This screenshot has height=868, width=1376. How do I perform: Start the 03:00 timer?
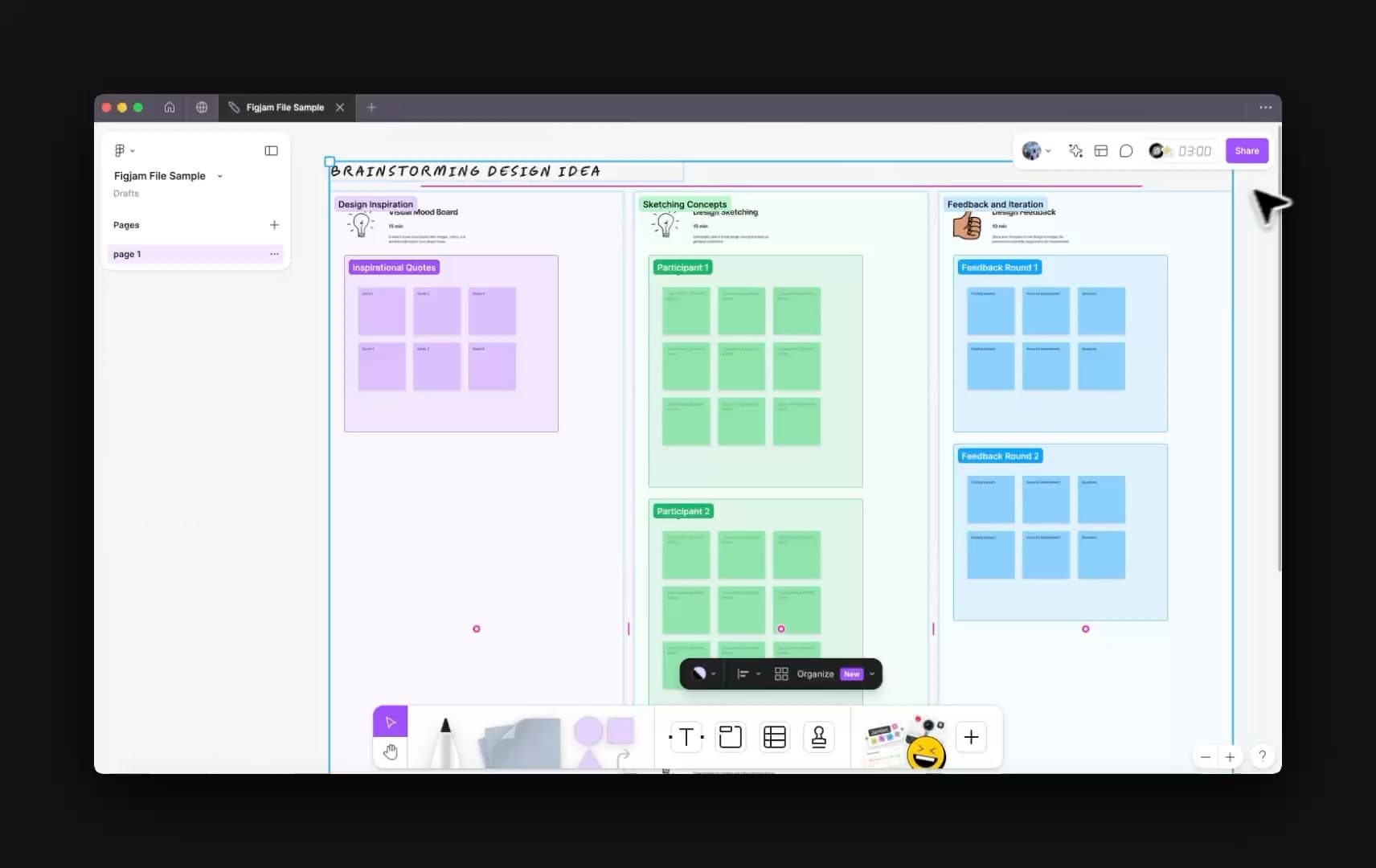point(1194,151)
